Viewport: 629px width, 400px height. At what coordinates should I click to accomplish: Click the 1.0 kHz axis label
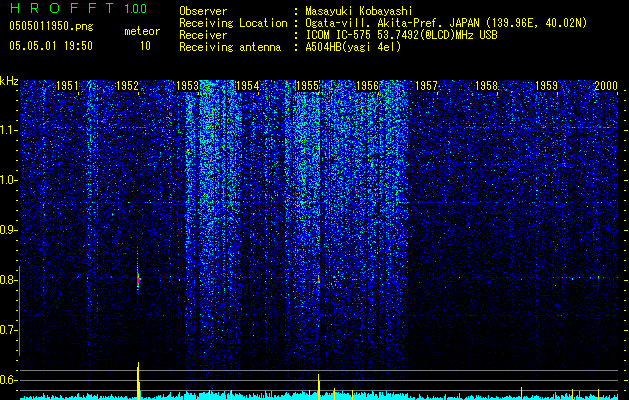(8, 180)
